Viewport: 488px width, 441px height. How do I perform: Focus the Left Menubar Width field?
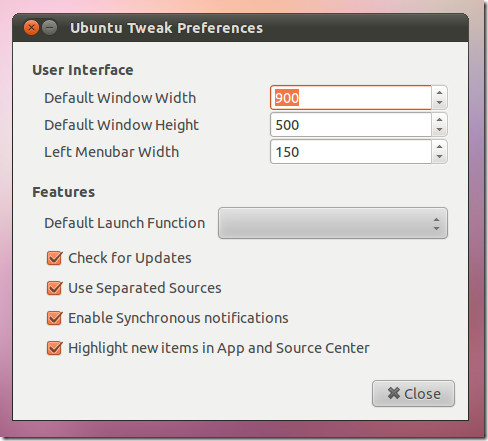click(351, 152)
